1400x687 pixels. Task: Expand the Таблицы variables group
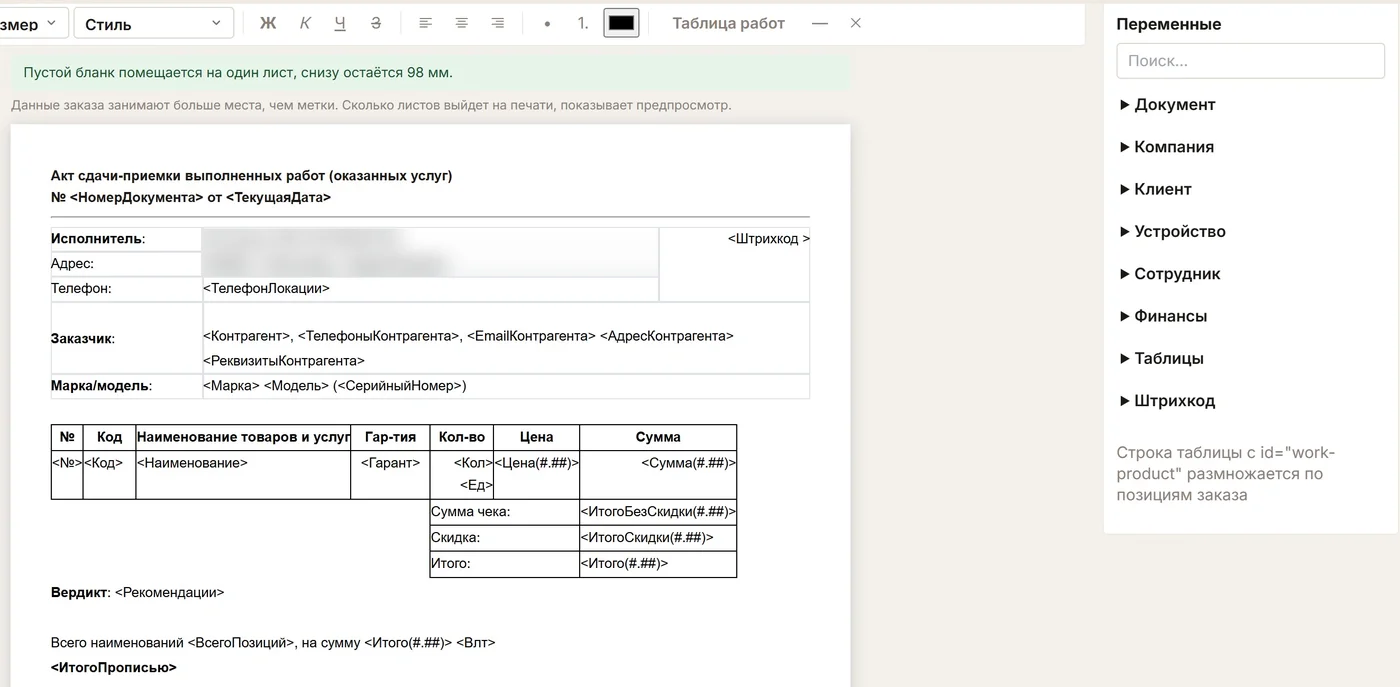1161,359
